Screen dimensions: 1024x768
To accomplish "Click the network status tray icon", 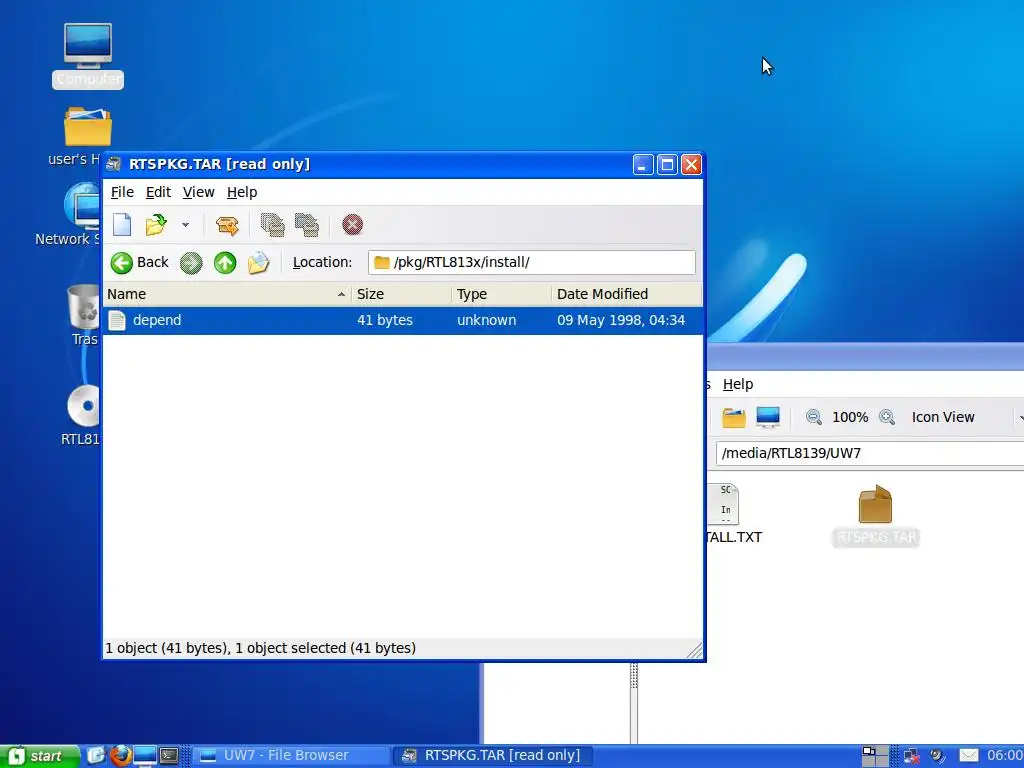I will coord(912,756).
